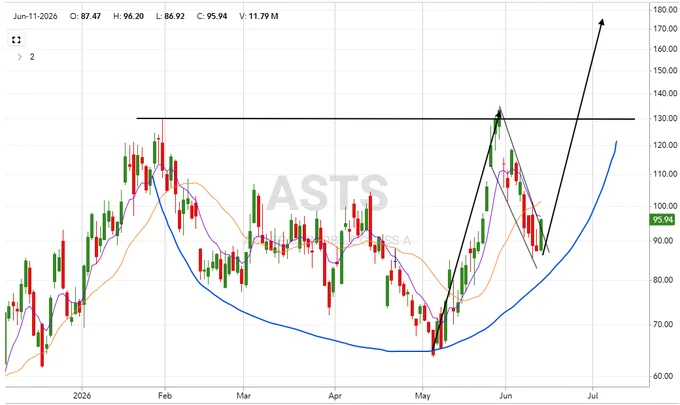Click the close value C: 95.94
680x405 pixels.
click(x=212, y=16)
